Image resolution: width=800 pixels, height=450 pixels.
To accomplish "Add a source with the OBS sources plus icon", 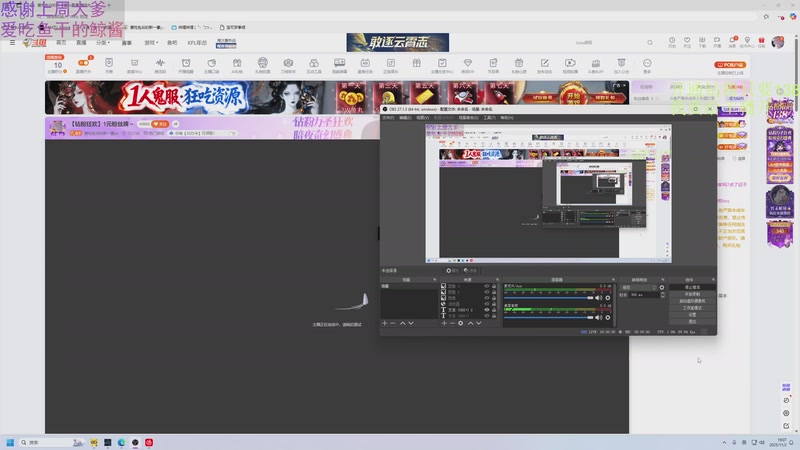I will pyautogui.click(x=444, y=323).
